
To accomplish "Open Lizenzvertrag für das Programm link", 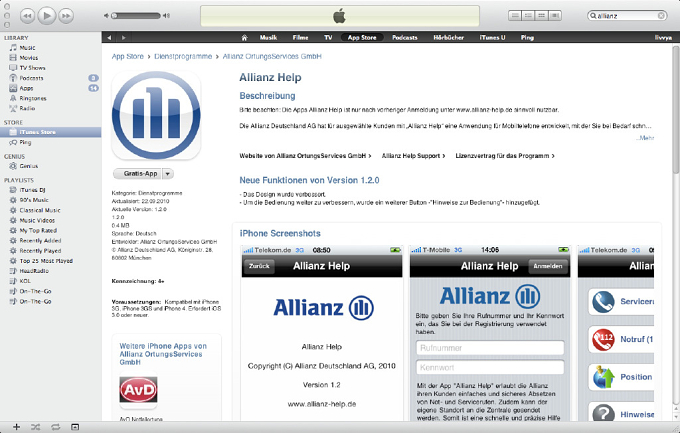I will click(505, 156).
